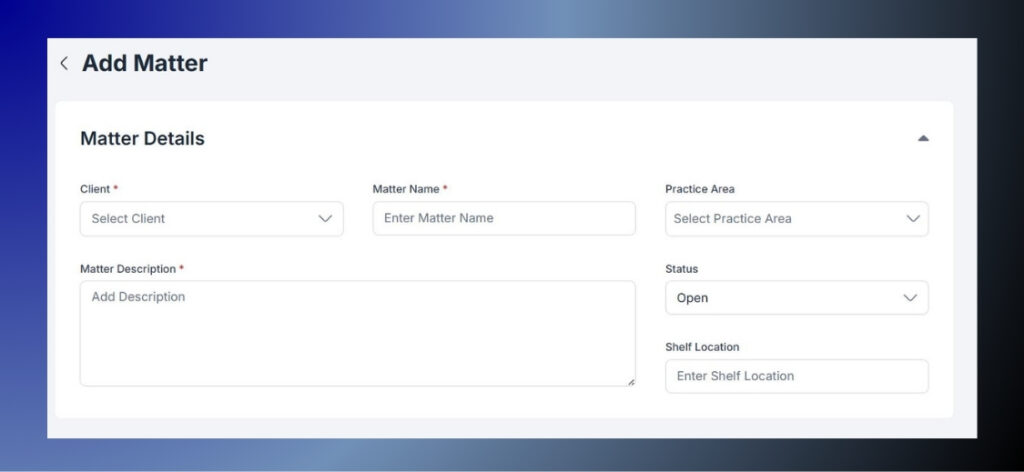
Task: Click the back arrow beside Add Matter
Action: point(64,63)
